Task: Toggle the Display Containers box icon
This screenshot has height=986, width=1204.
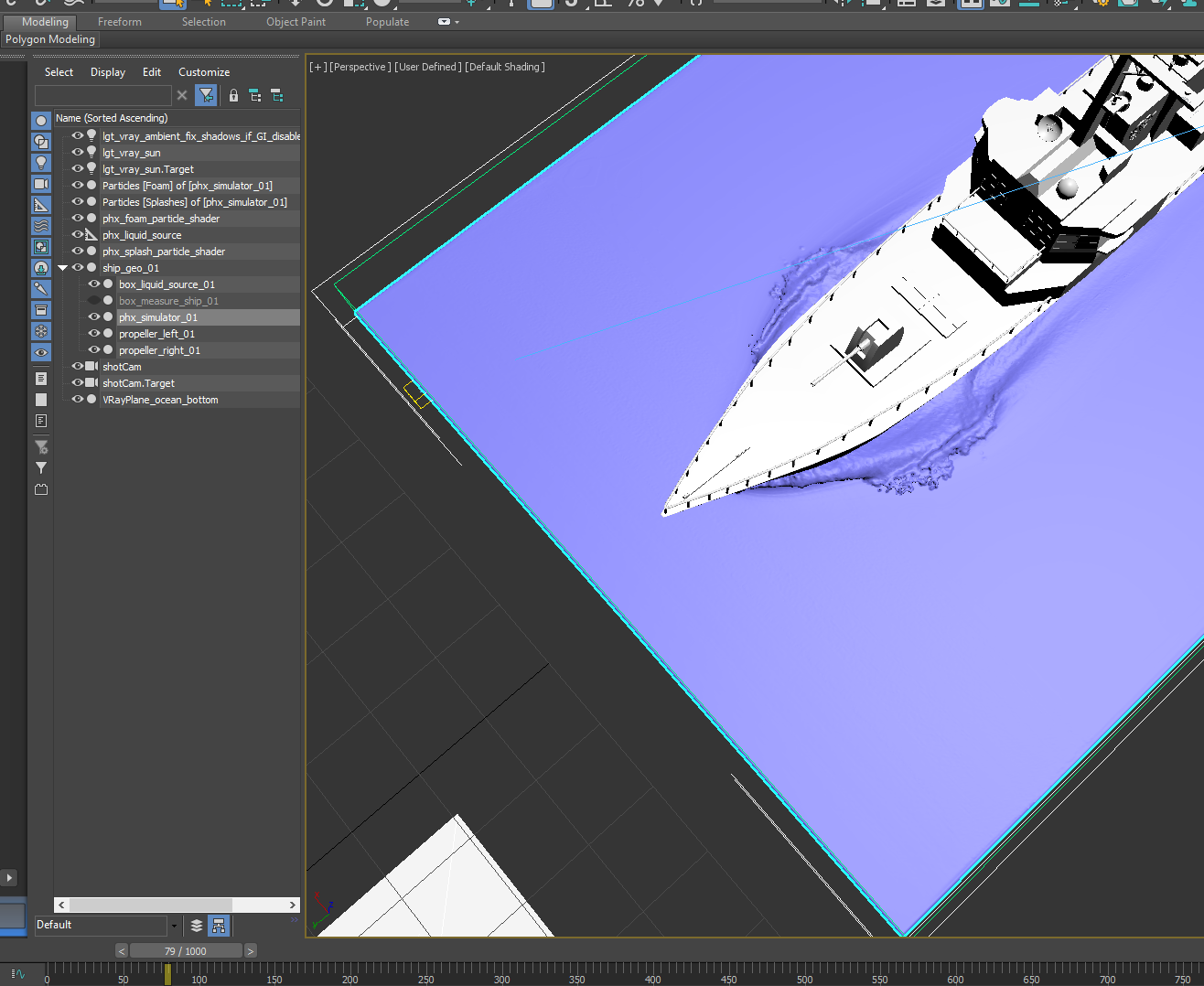Action: [x=41, y=310]
